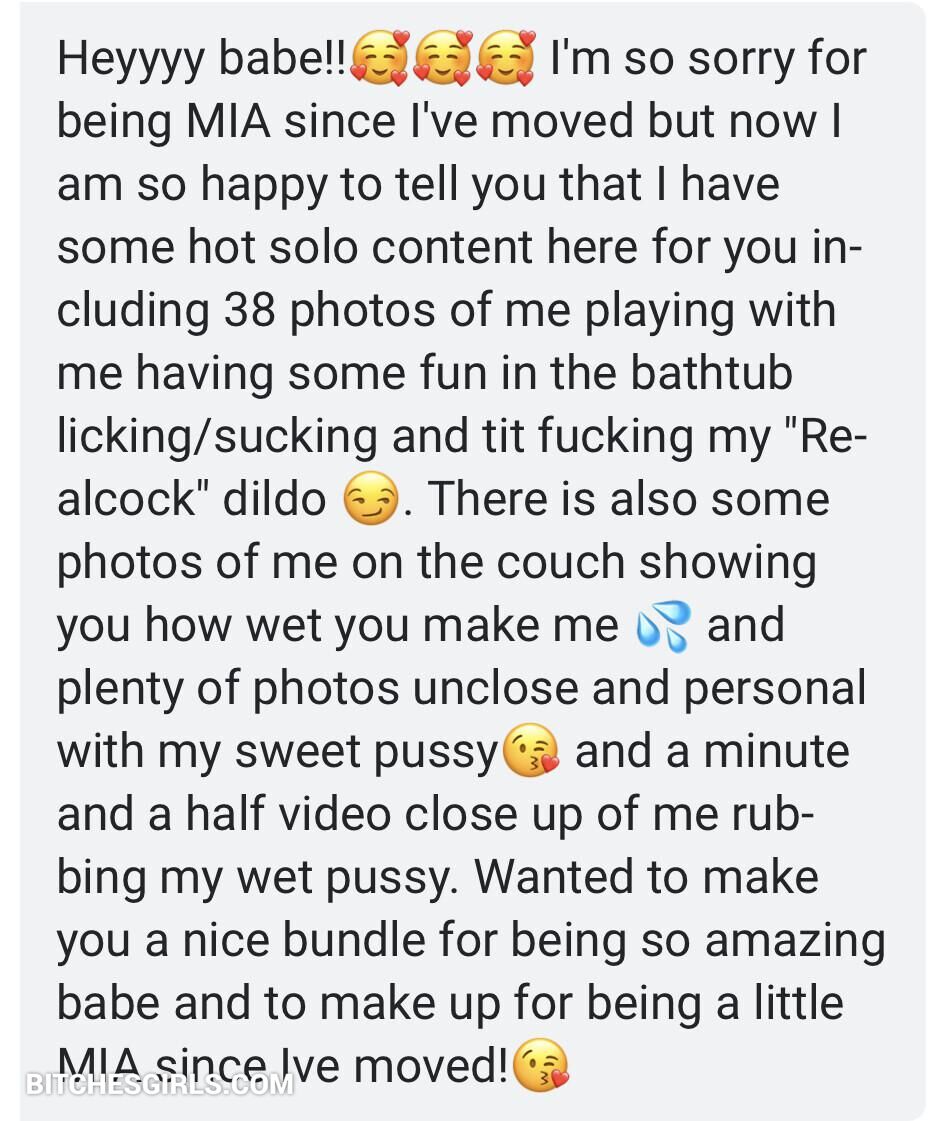This screenshot has width=947, height=1121.
Task: Click the word "bathtub" in the message
Action: pyautogui.click(x=711, y=373)
